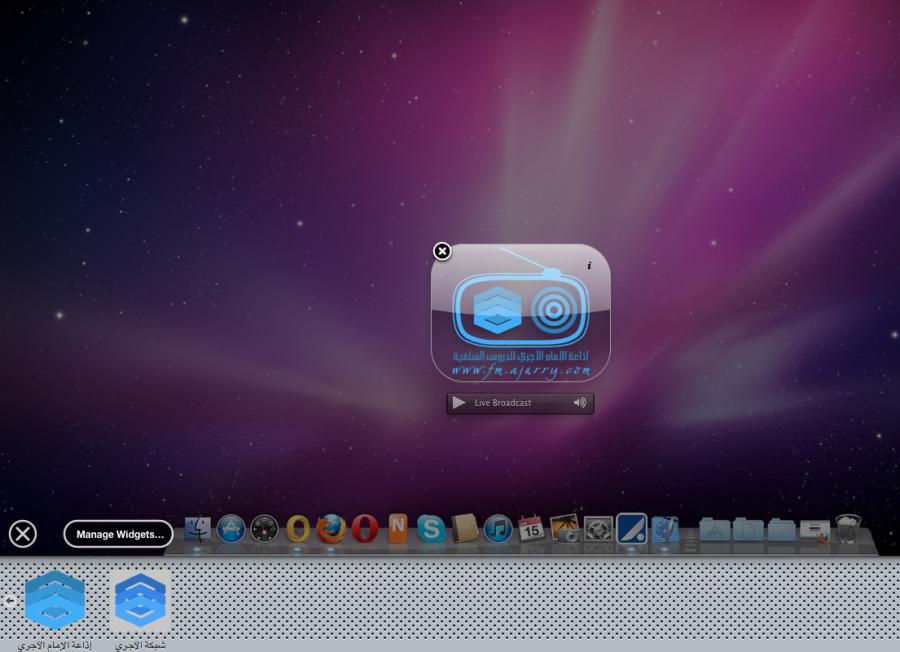Play the Live Broadcast radio stream
This screenshot has width=900, height=652.
[459, 403]
